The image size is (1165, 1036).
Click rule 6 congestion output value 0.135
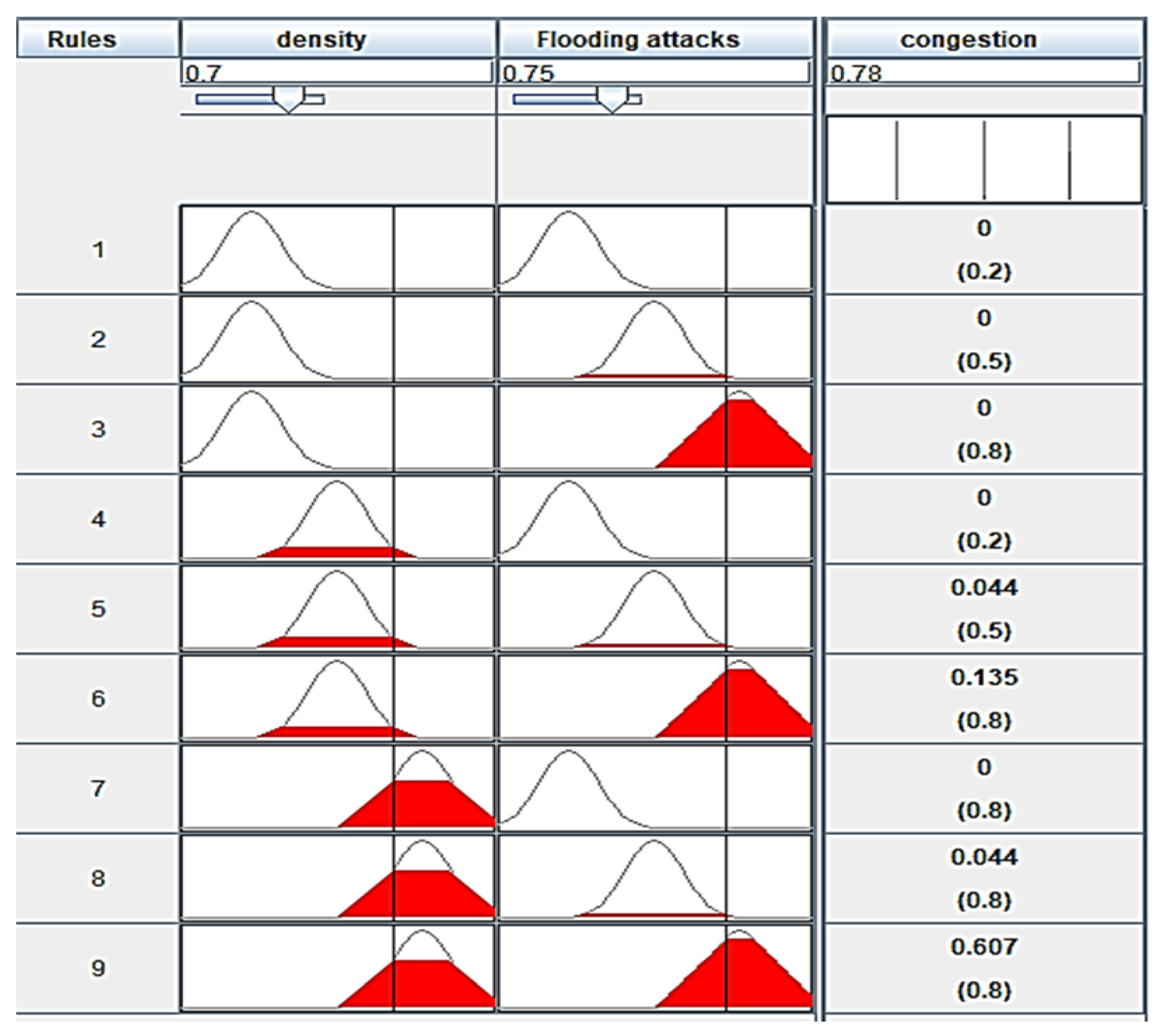tap(984, 677)
